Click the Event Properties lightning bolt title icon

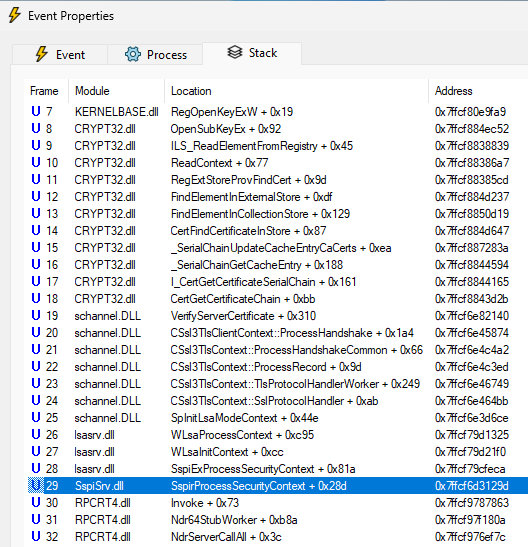(x=15, y=16)
